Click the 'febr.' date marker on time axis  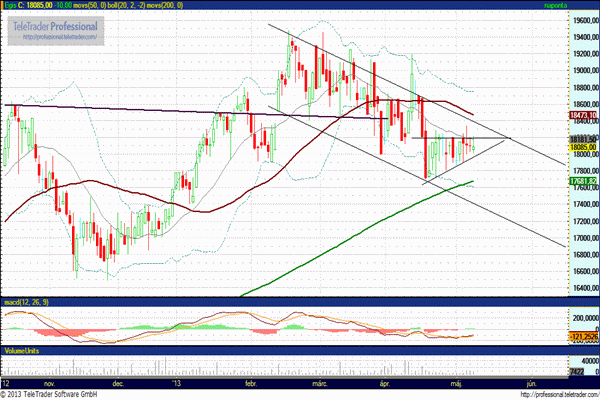(x=253, y=382)
